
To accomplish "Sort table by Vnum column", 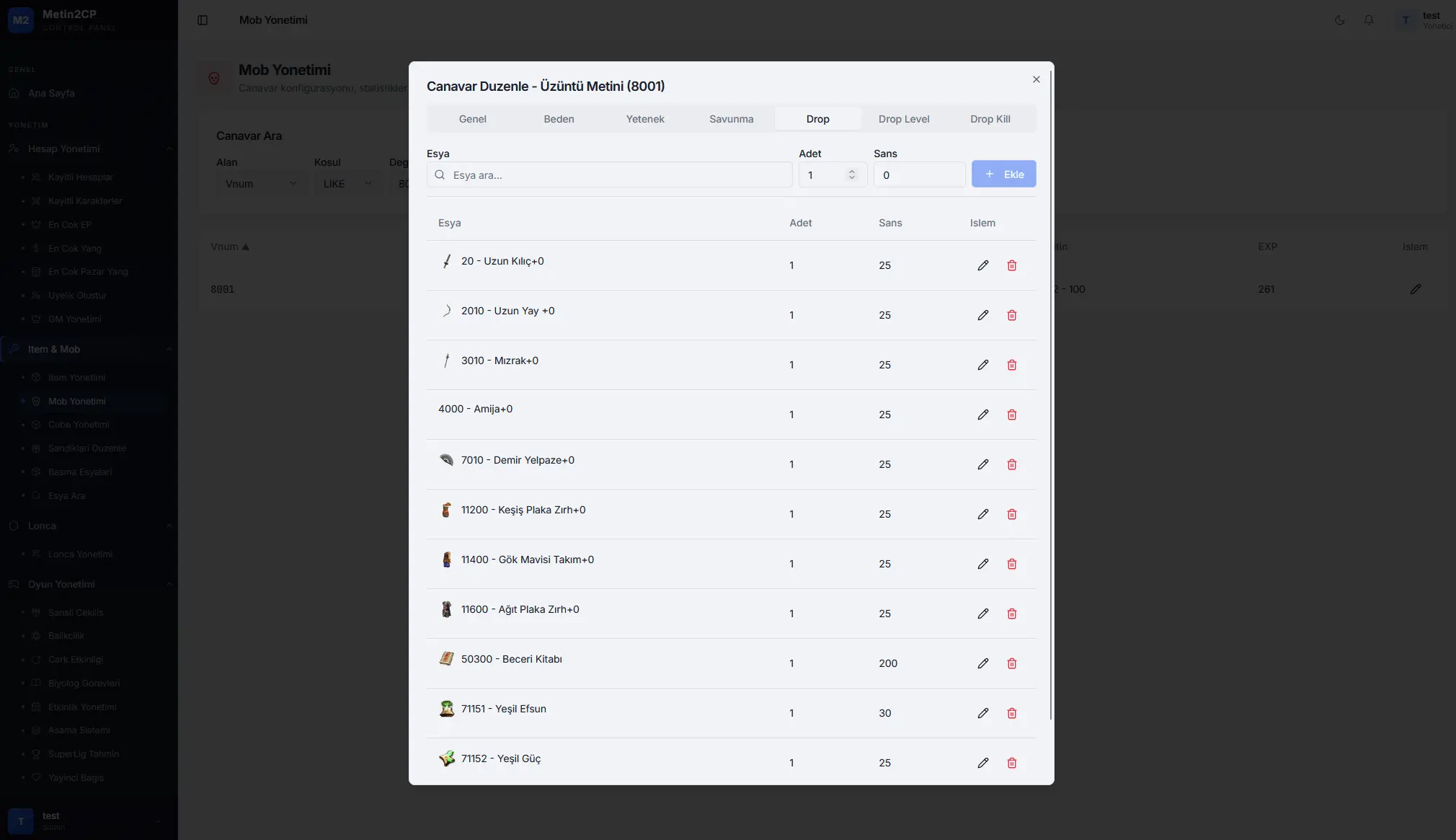I will [230, 247].
